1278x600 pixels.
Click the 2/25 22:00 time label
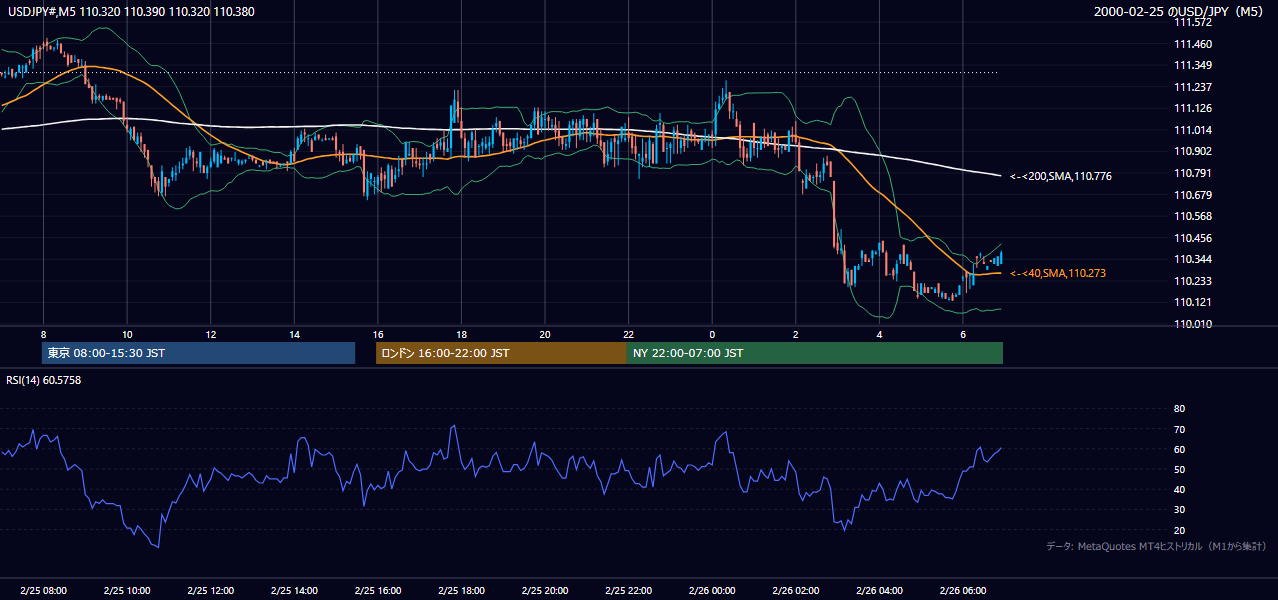[x=628, y=590]
